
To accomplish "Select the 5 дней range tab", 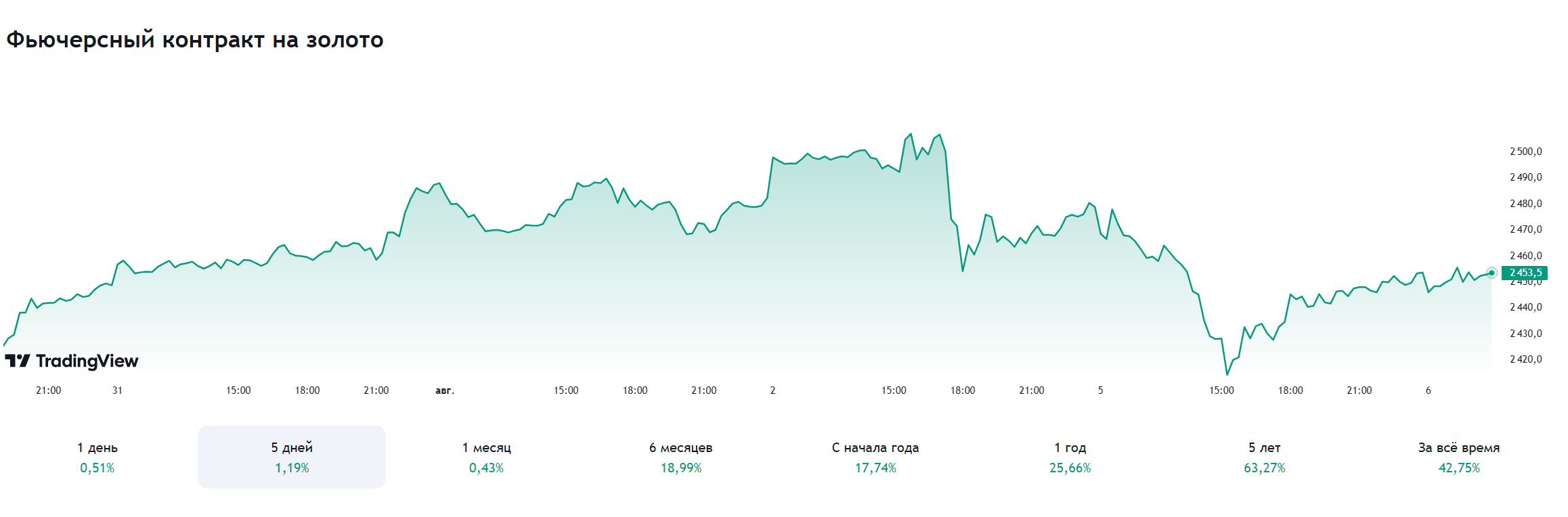I will [292, 457].
